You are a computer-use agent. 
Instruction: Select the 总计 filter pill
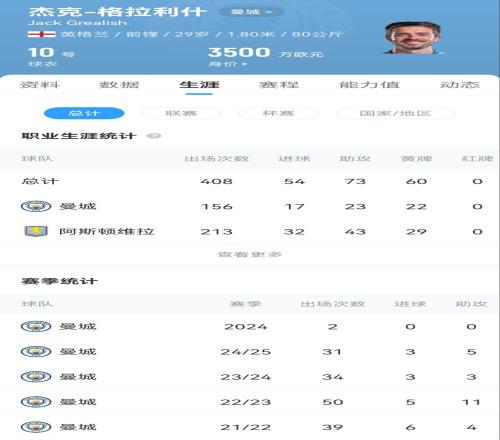[84, 113]
